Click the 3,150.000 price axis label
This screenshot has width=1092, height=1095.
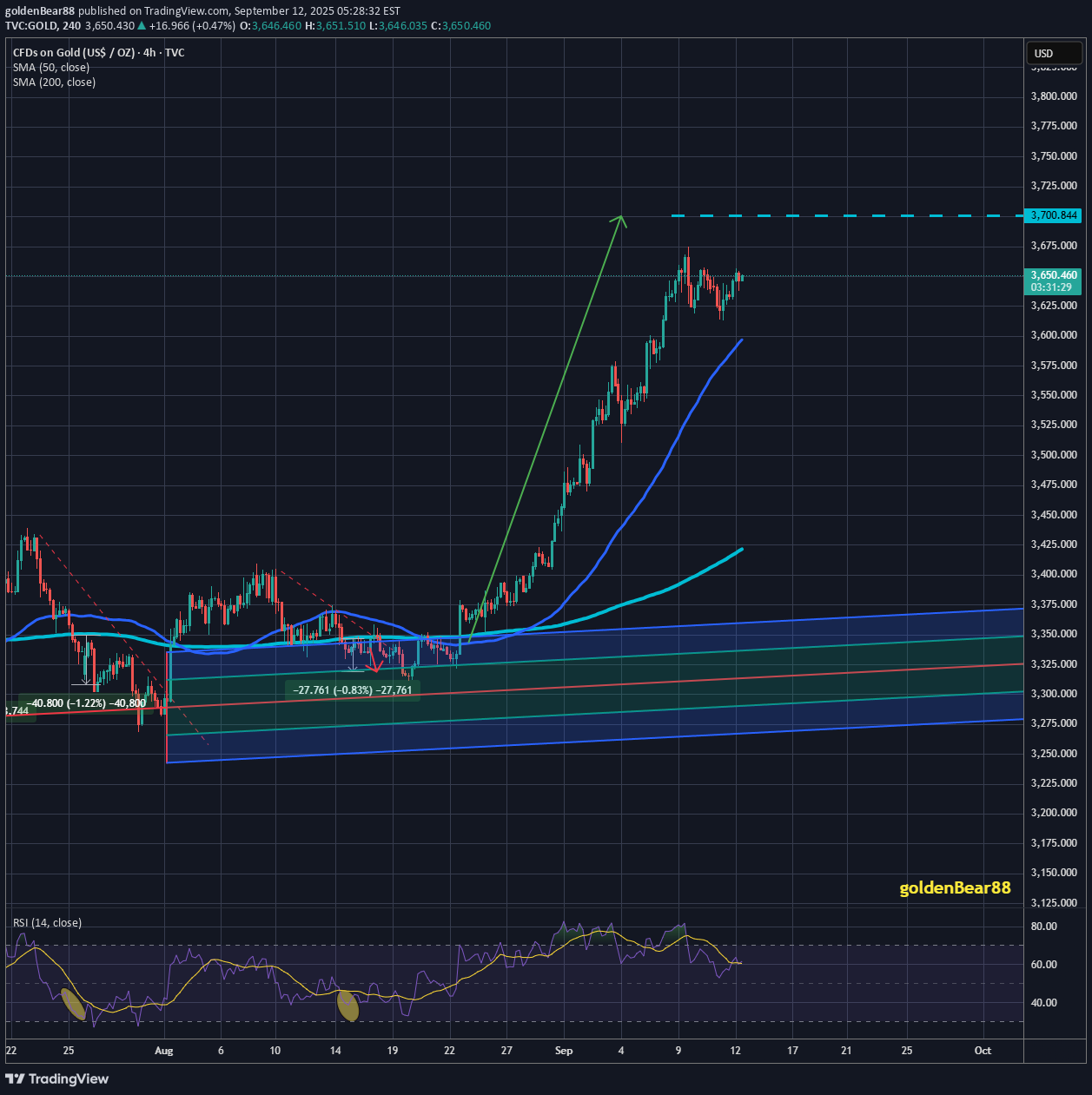pyautogui.click(x=1054, y=873)
